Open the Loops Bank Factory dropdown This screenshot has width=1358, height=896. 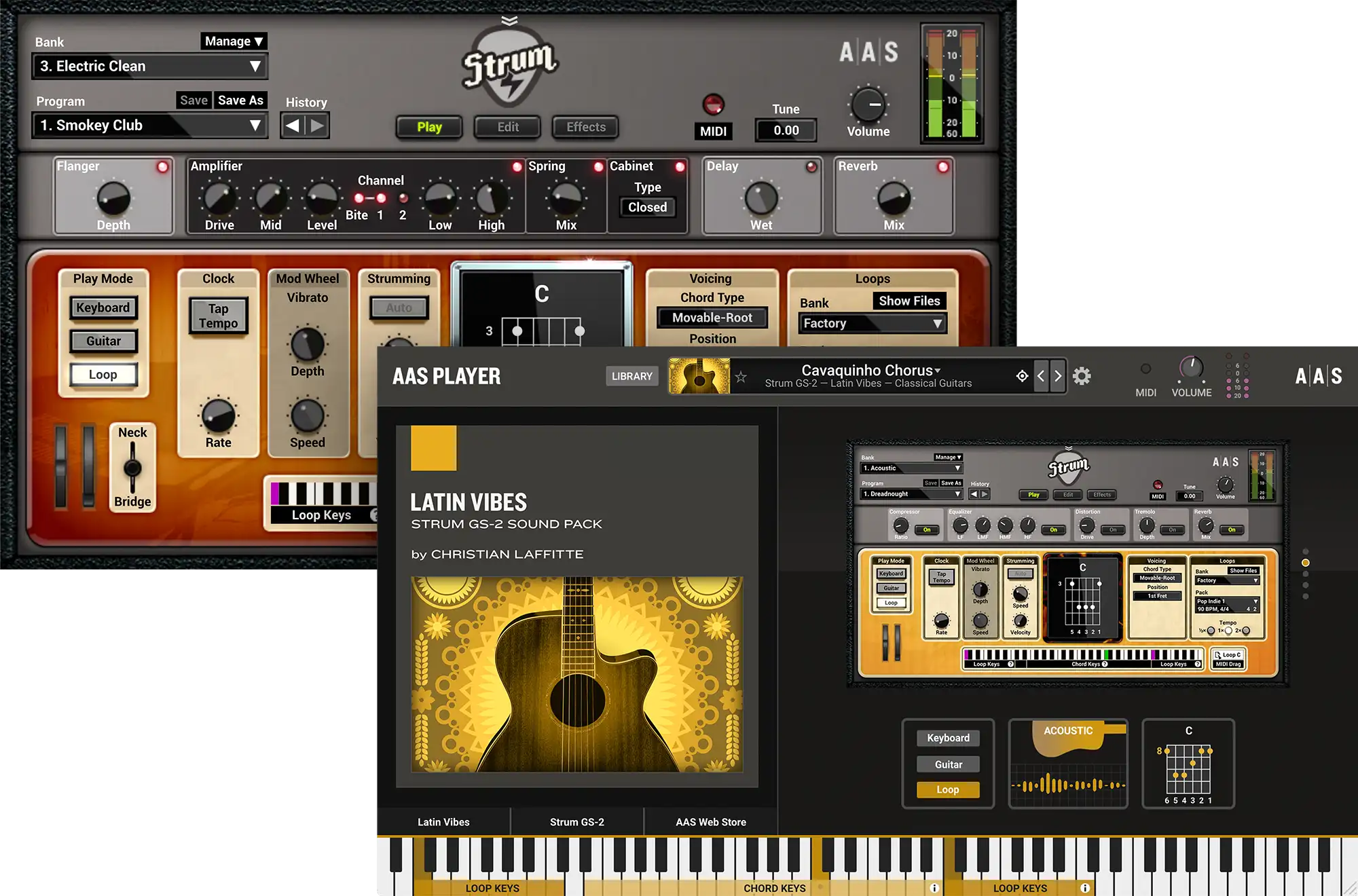[873, 324]
